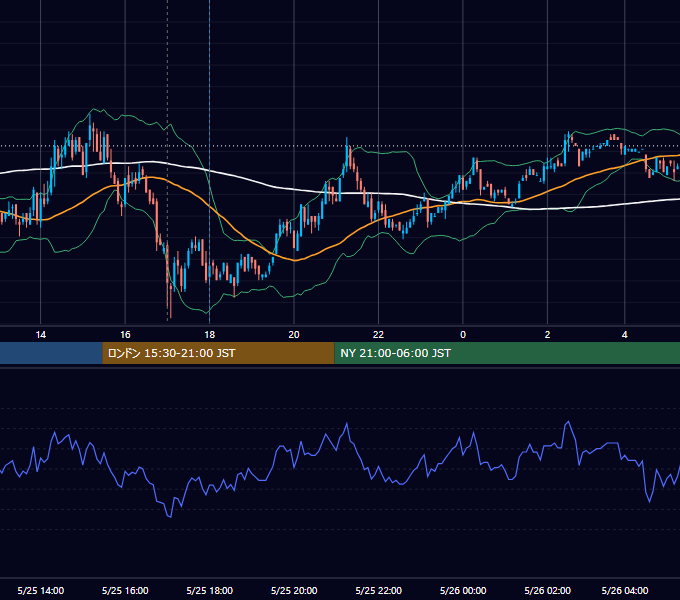The width and height of the screenshot is (680, 600).
Task: Click the 0 hour label on upper axis
Action: click(463, 335)
